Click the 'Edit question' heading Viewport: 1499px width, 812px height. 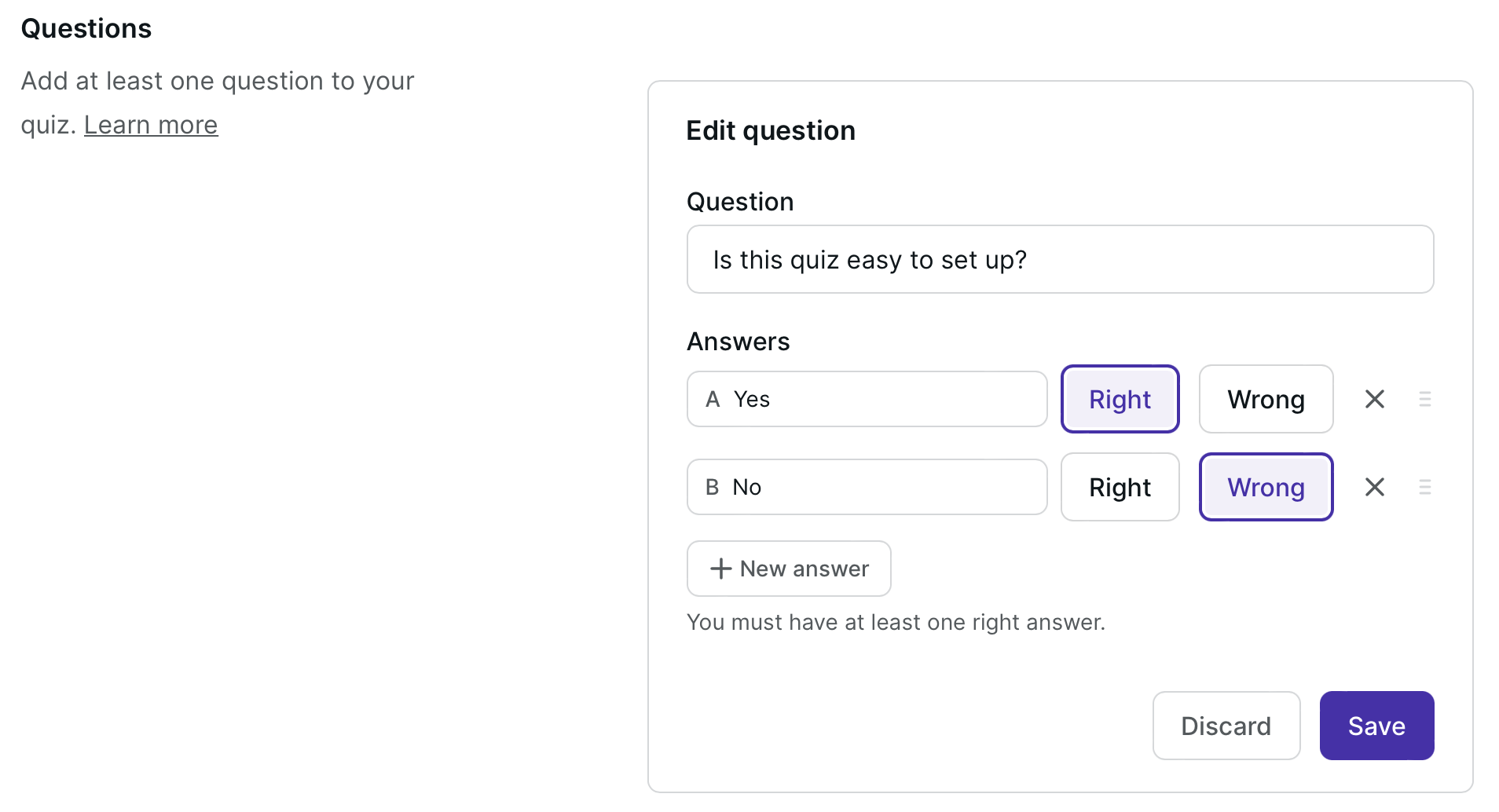(770, 130)
